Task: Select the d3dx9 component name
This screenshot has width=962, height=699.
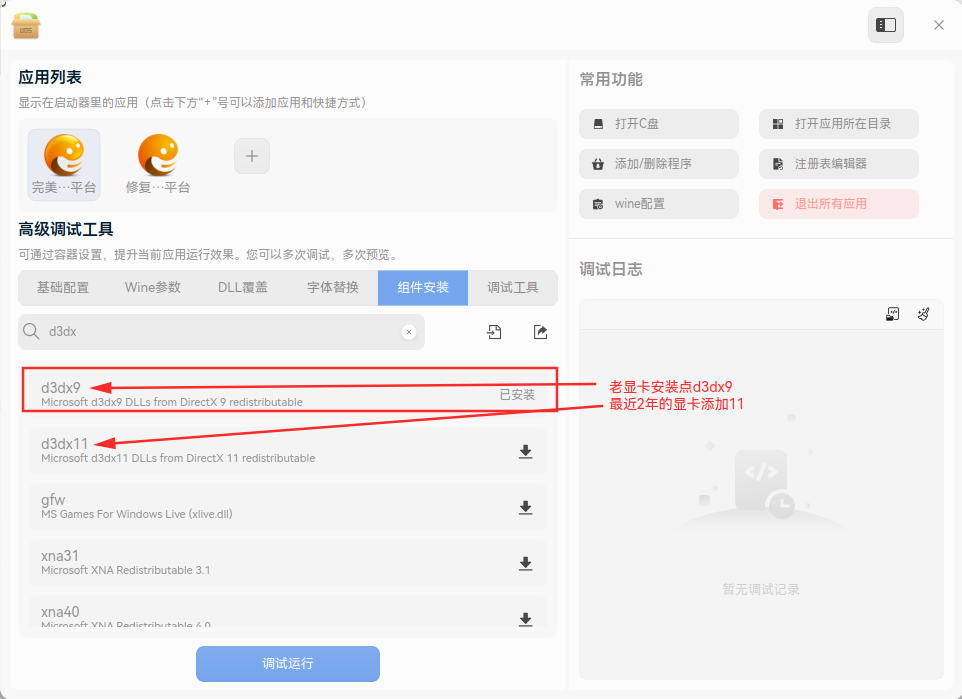Action: [61, 388]
